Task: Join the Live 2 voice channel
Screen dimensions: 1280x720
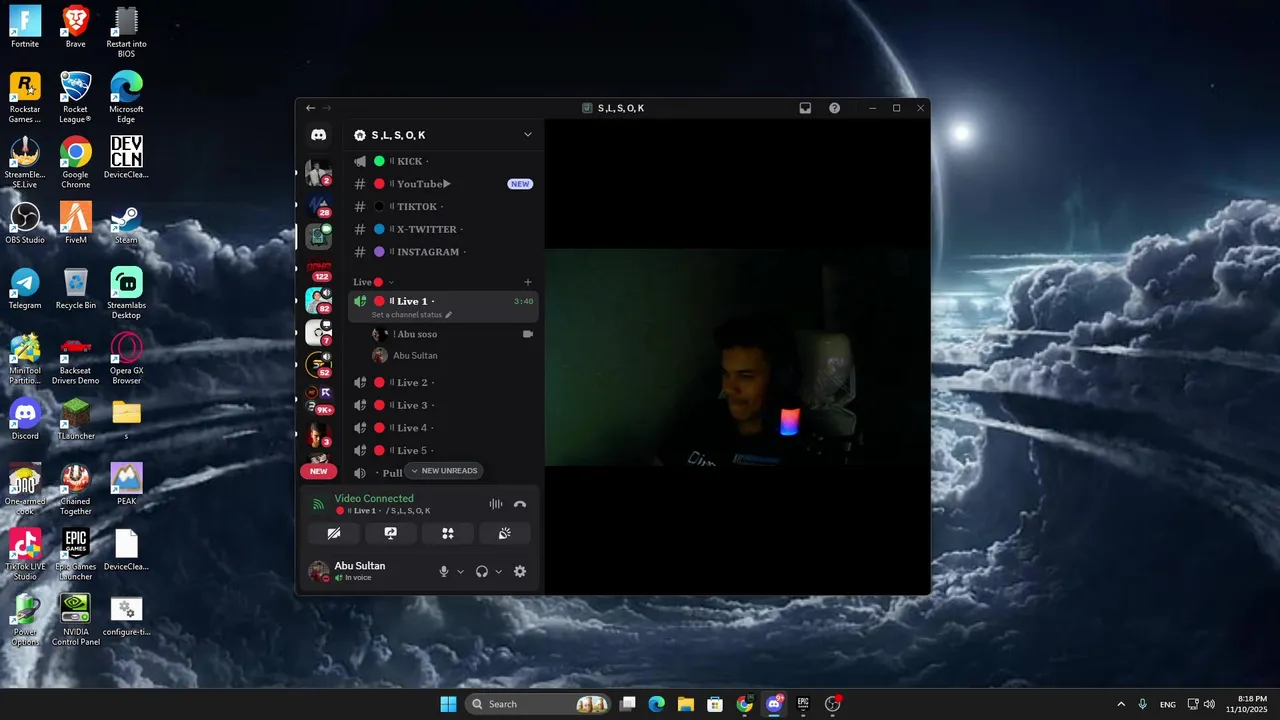Action: [443, 383]
